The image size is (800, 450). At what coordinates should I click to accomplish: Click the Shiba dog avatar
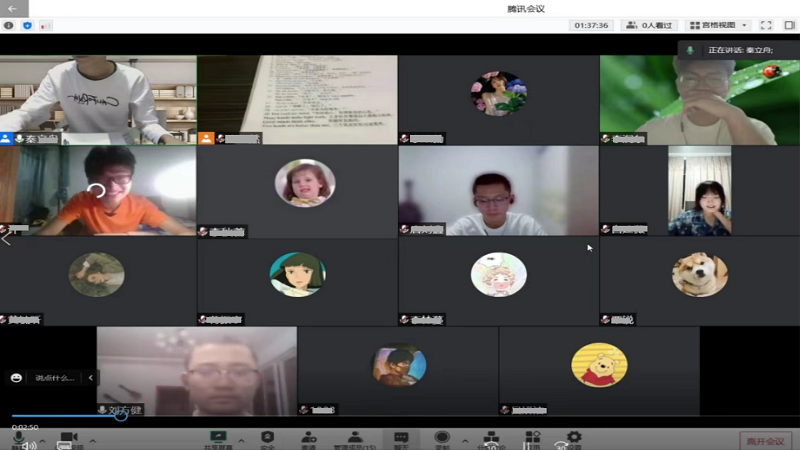(699, 274)
